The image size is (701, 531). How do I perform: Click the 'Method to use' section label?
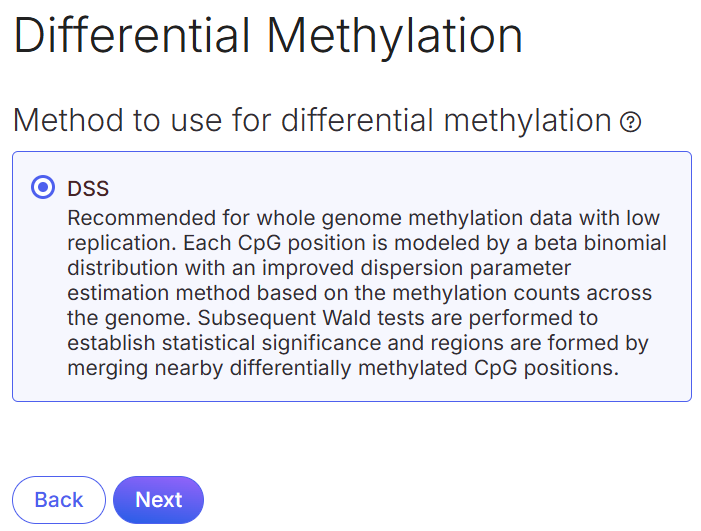[x=312, y=120]
